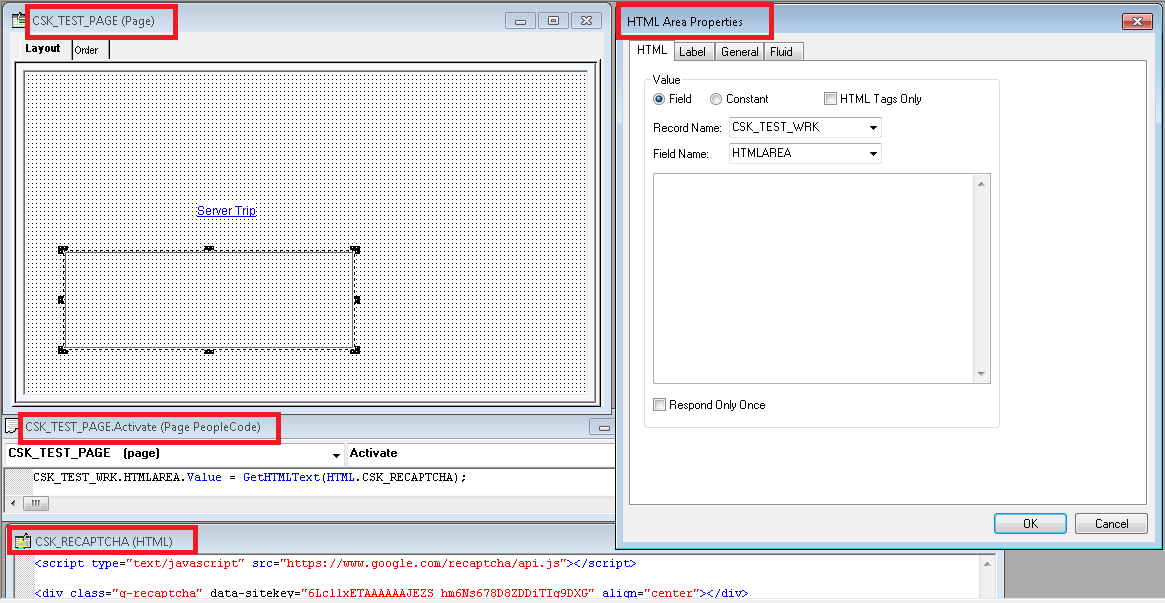Open the Field Name dropdown
Image resolution: width=1165 pixels, height=603 pixels.
coord(872,154)
